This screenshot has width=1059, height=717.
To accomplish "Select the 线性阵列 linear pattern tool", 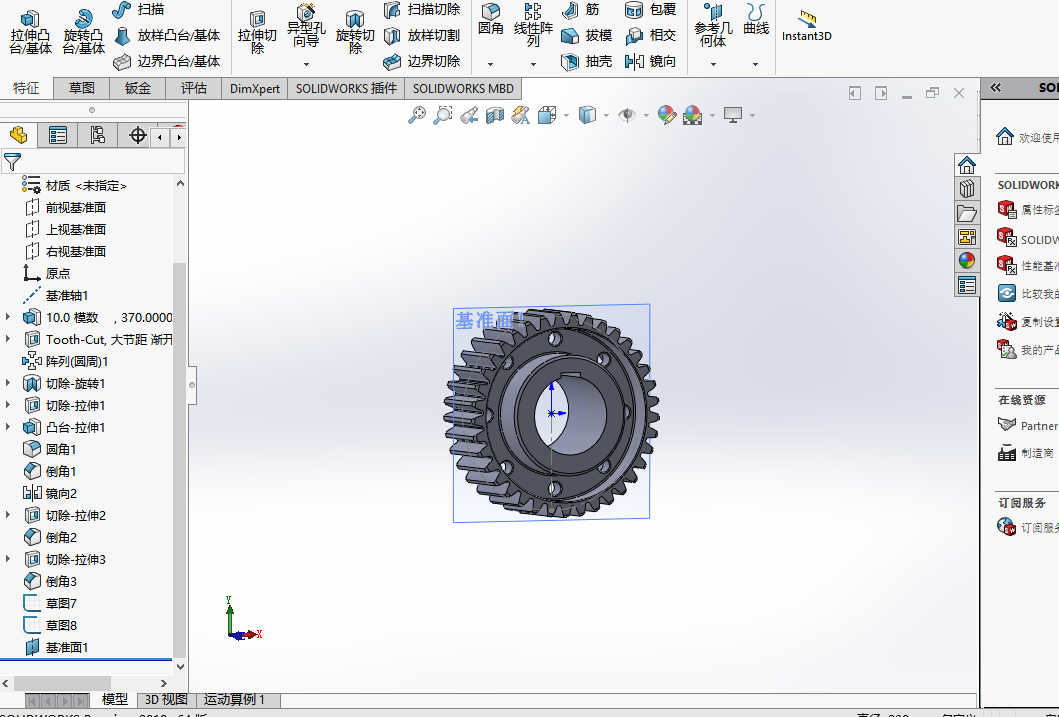I will [533, 24].
